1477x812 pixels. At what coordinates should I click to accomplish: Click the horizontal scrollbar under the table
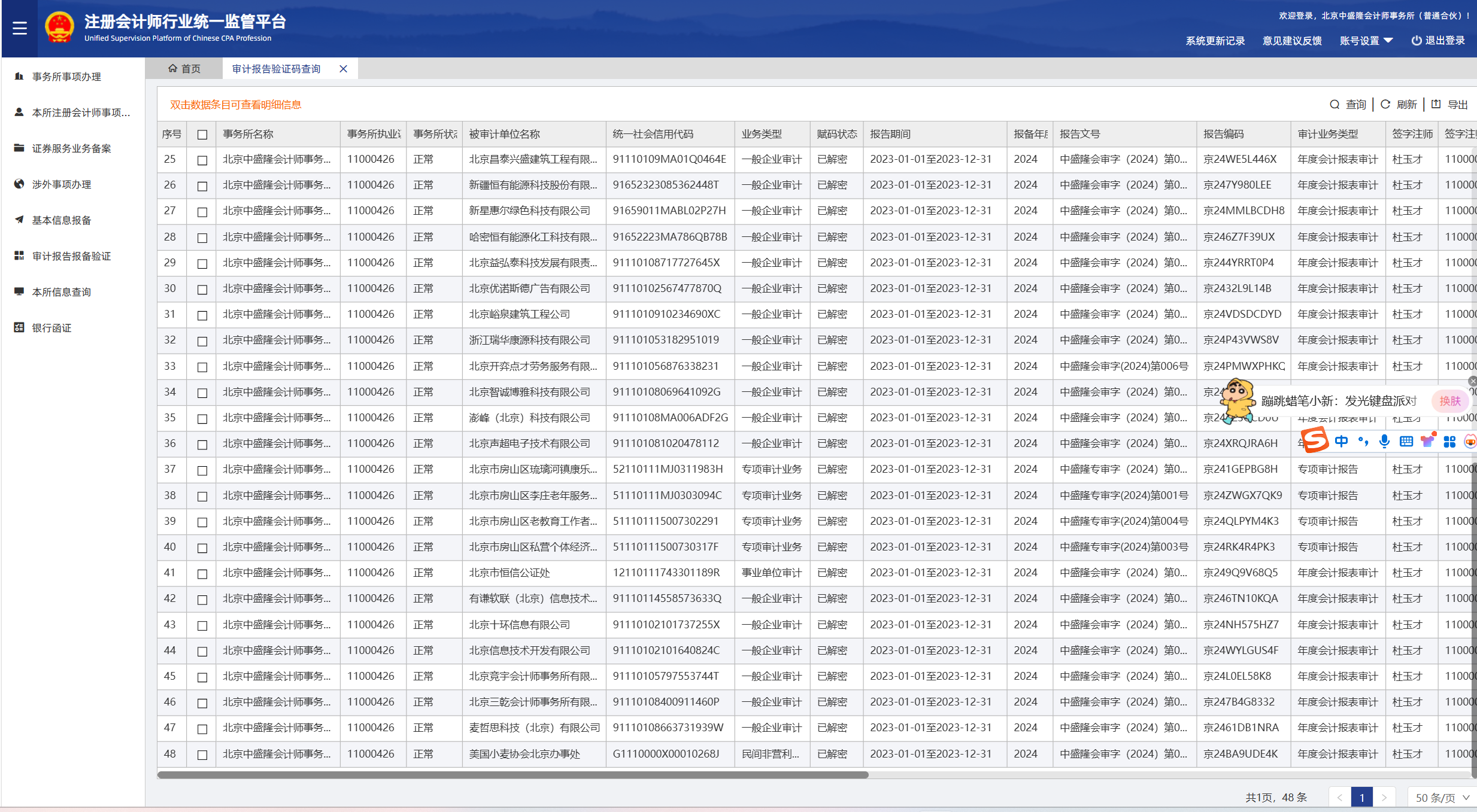512,775
